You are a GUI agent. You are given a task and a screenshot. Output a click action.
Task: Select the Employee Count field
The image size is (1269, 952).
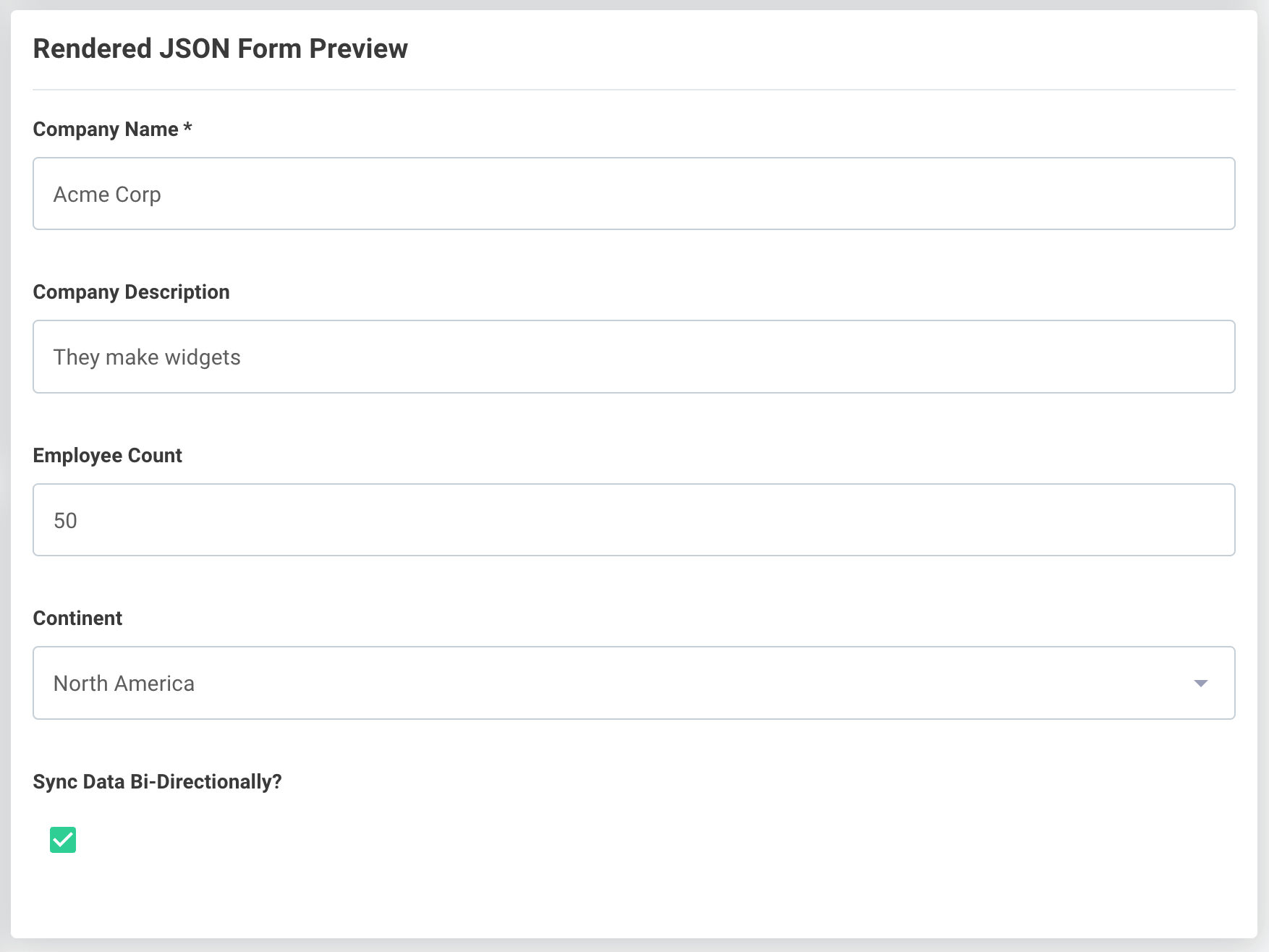pyautogui.click(x=633, y=519)
